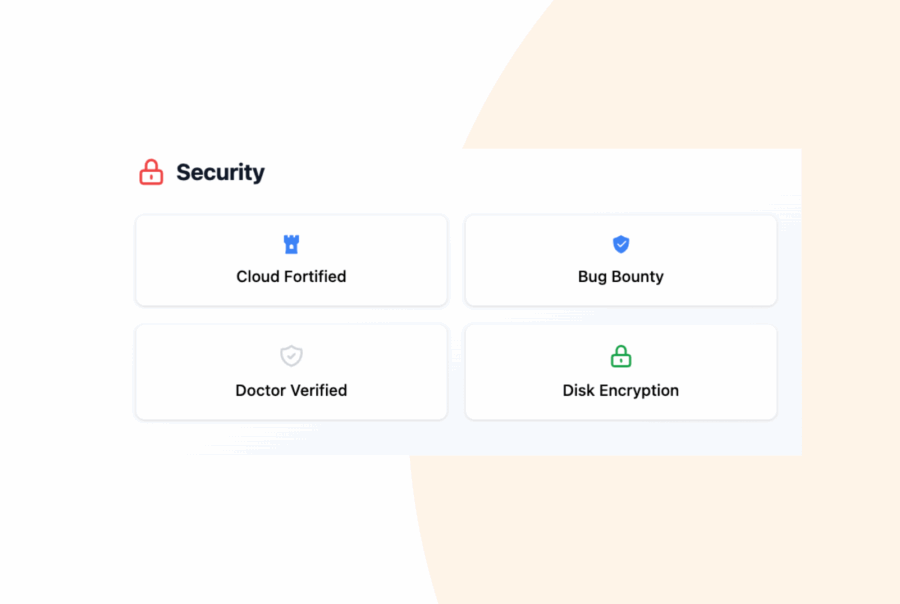900x604 pixels.
Task: Click the green Disk Encryption padlock icon
Action: pos(620,356)
